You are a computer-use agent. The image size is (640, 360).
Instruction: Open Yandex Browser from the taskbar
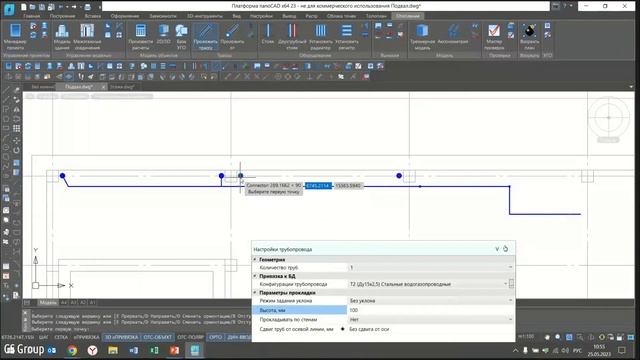click(93, 350)
